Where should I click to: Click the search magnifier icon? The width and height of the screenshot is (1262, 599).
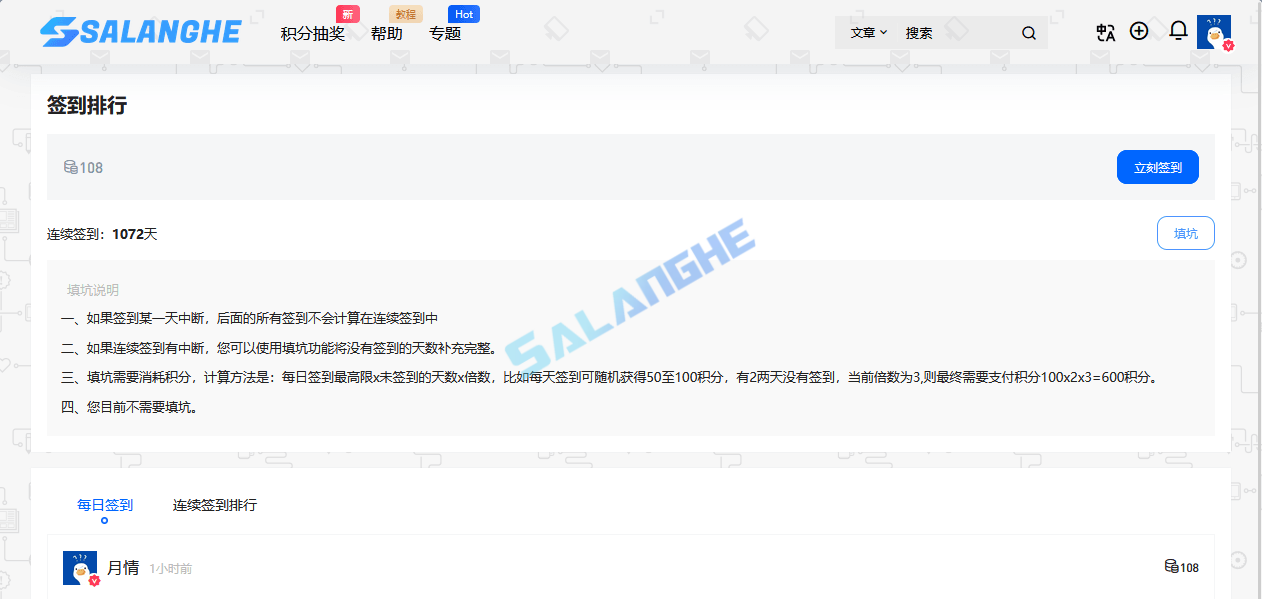pos(1029,32)
